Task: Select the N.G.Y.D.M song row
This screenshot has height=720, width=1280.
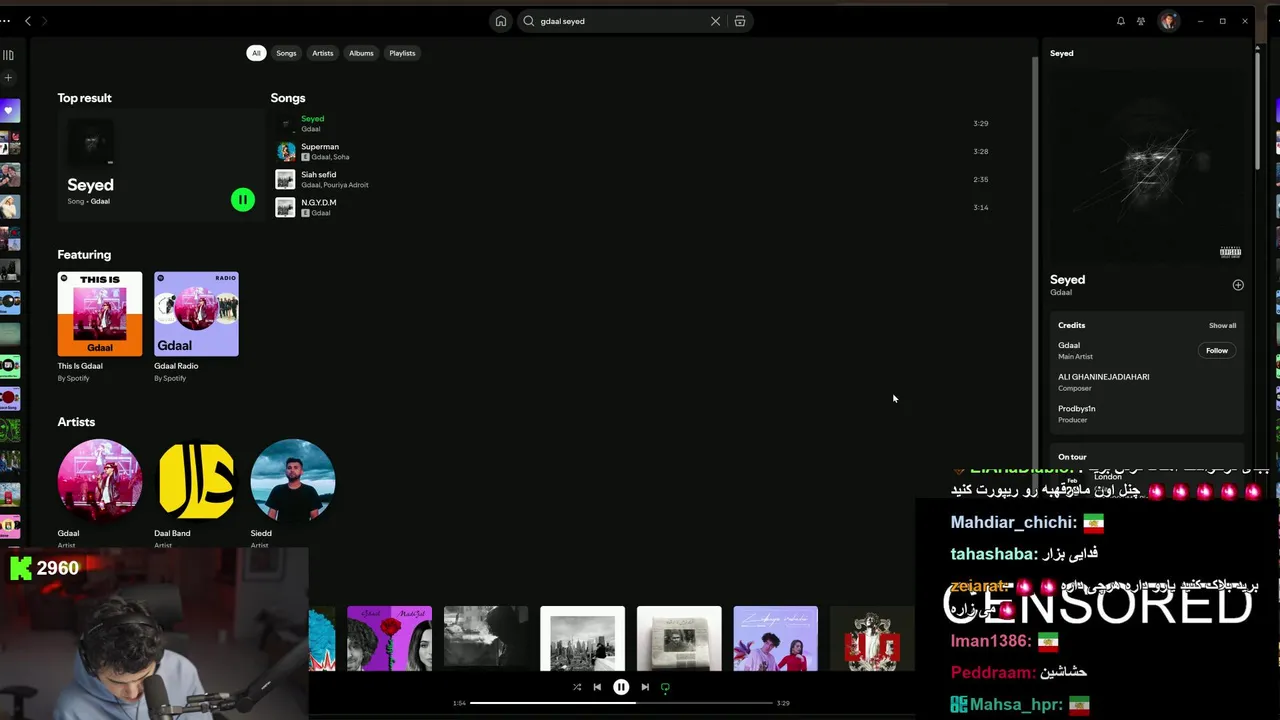Action: pos(635,208)
